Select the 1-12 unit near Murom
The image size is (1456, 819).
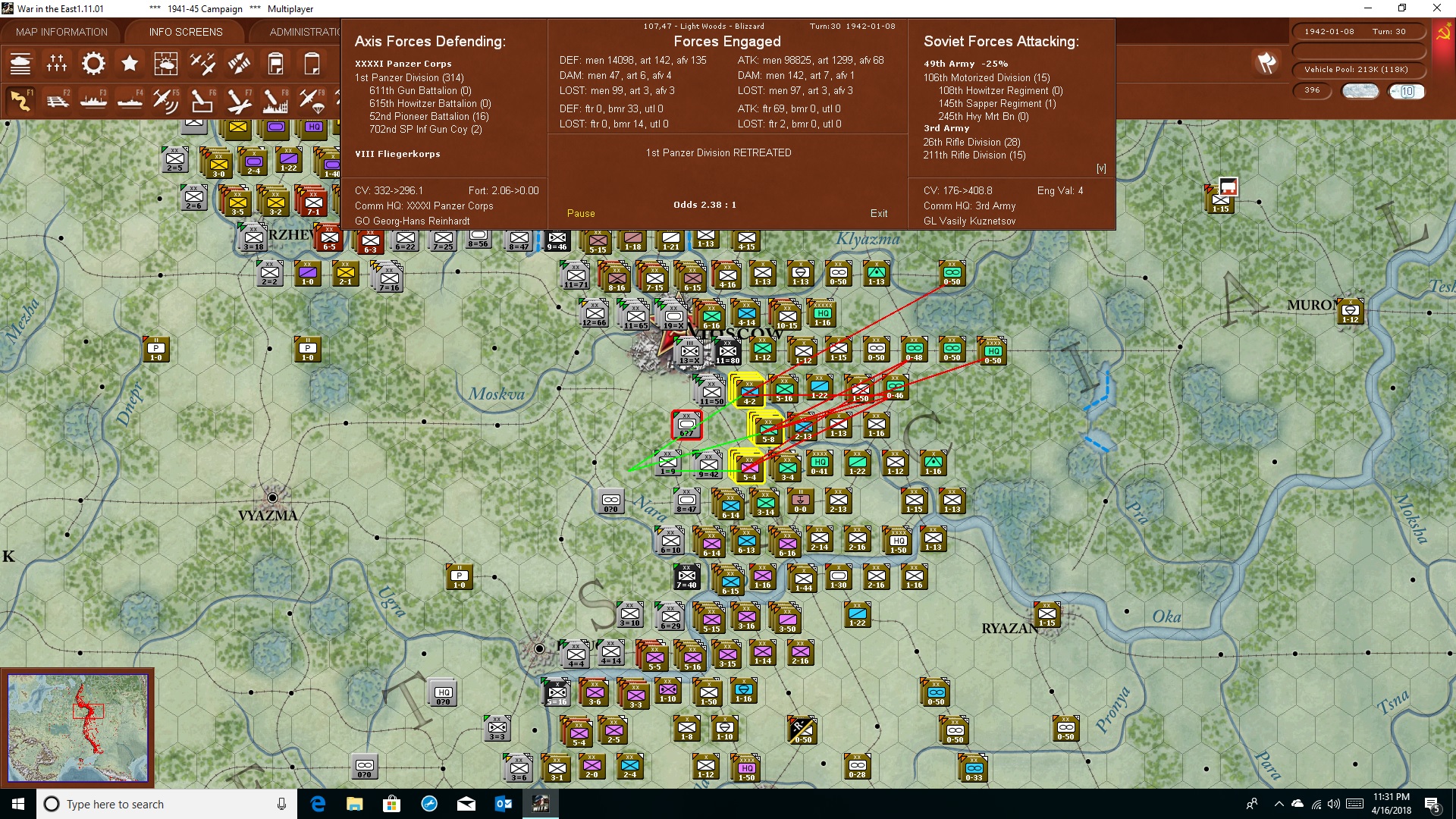1351,312
